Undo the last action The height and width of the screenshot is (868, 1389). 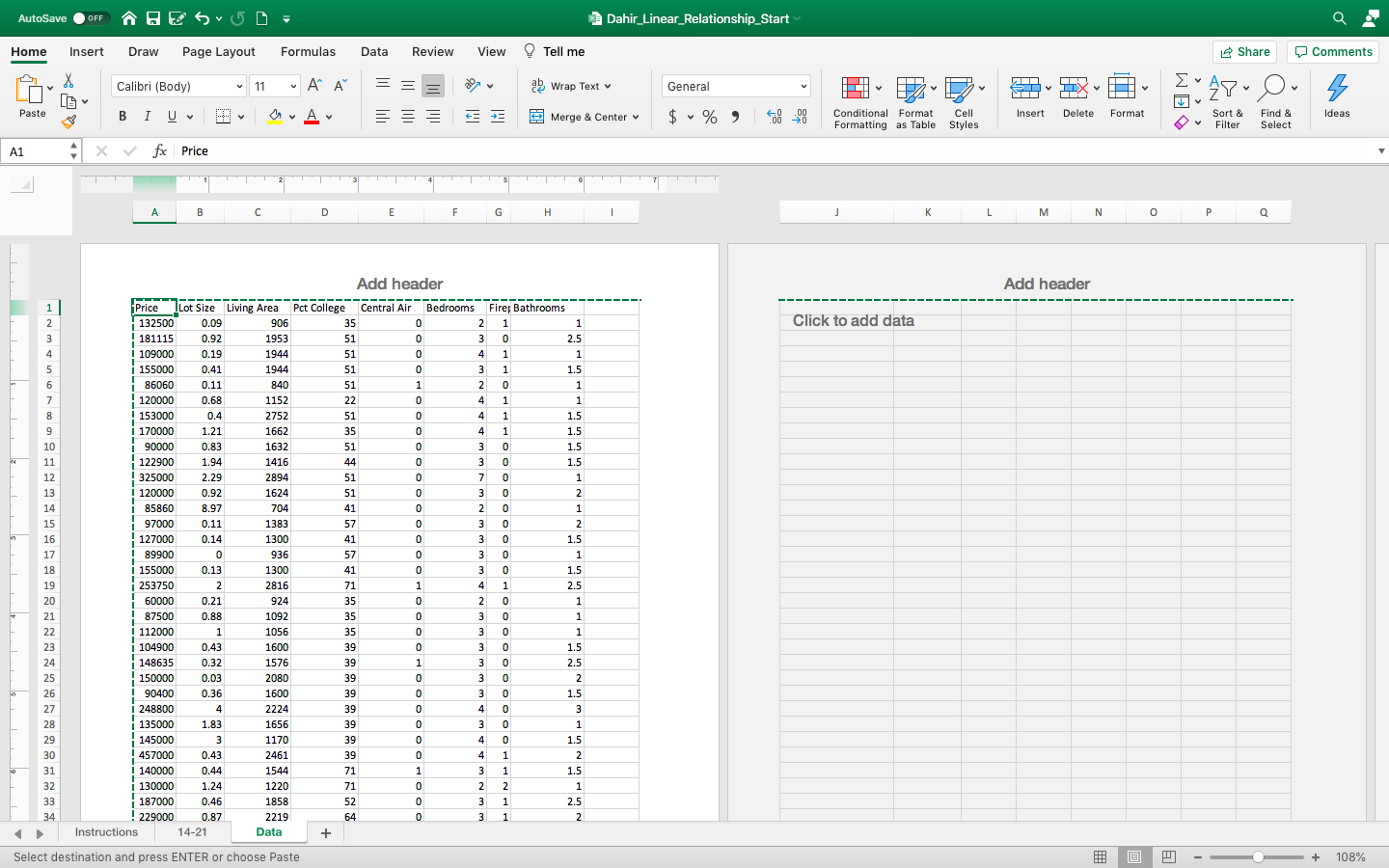(x=202, y=18)
